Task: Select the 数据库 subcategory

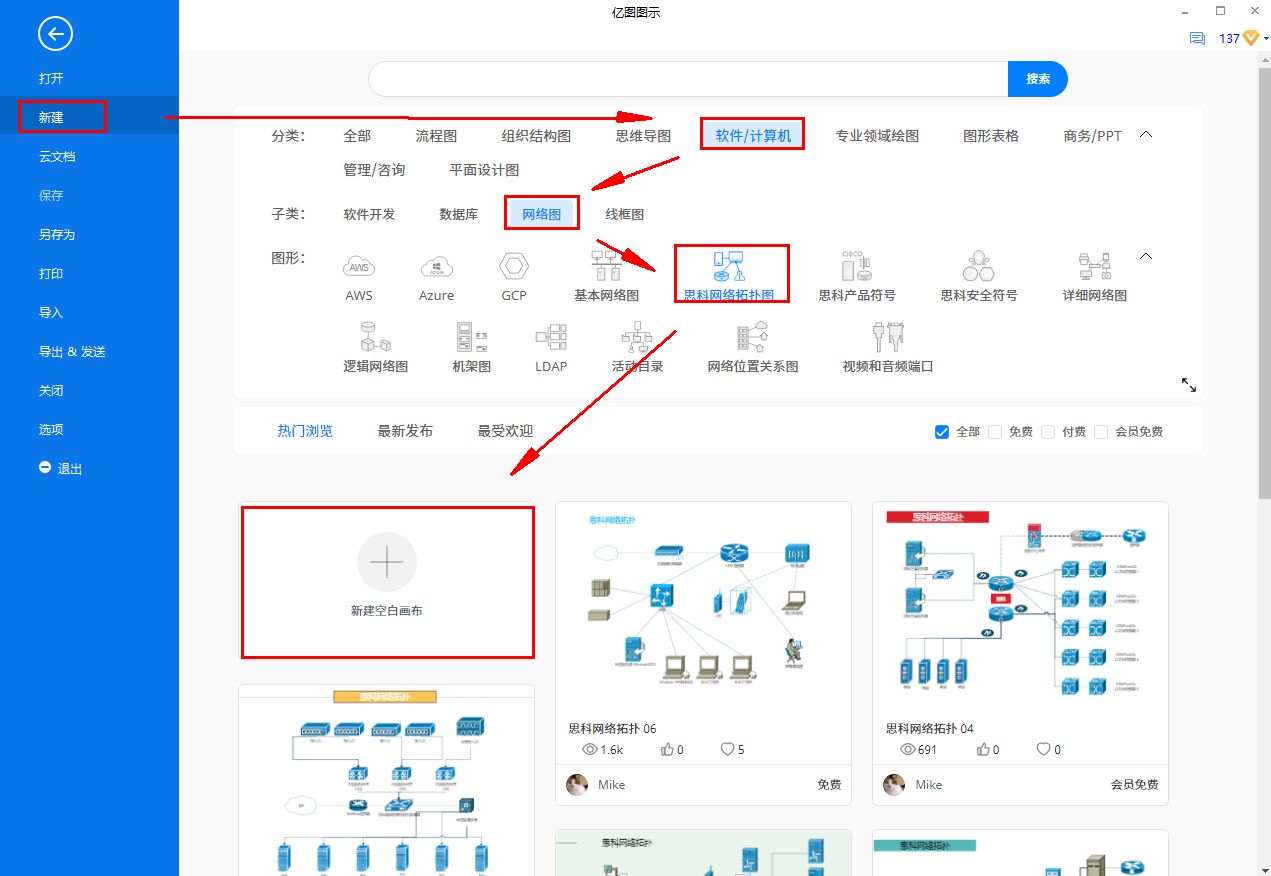Action: [x=459, y=214]
